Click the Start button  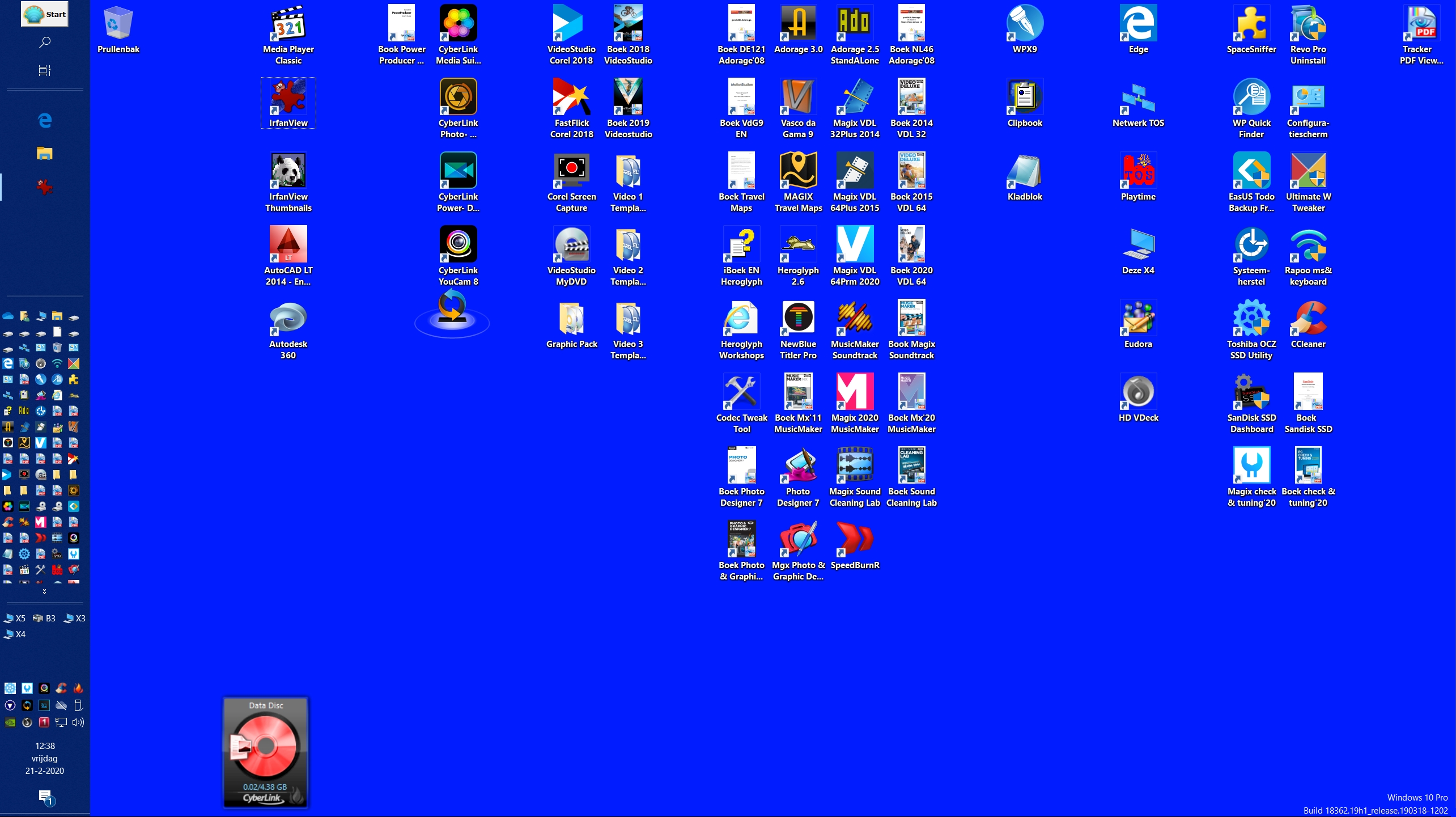click(45, 14)
